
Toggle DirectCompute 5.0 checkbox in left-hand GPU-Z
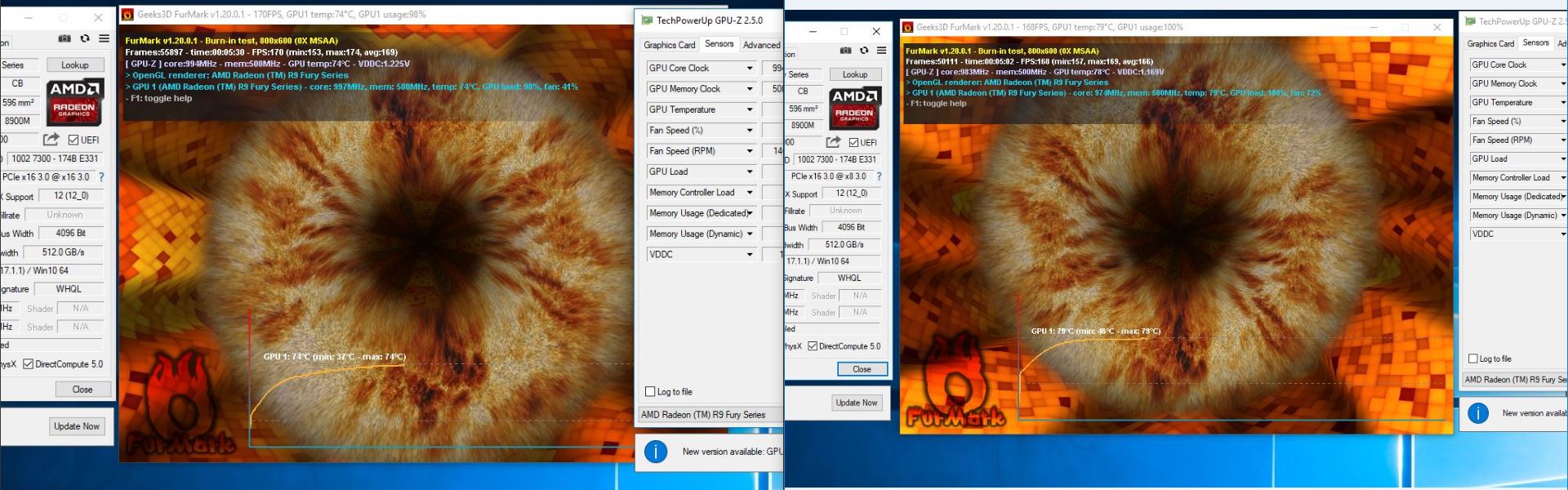coord(28,364)
